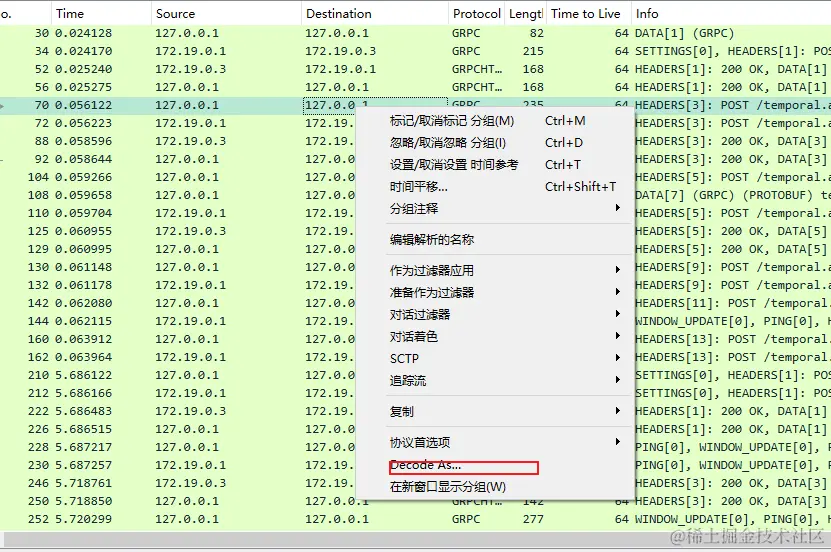
Task: Select Decode As... in context menu
Action: [x=495, y=466]
